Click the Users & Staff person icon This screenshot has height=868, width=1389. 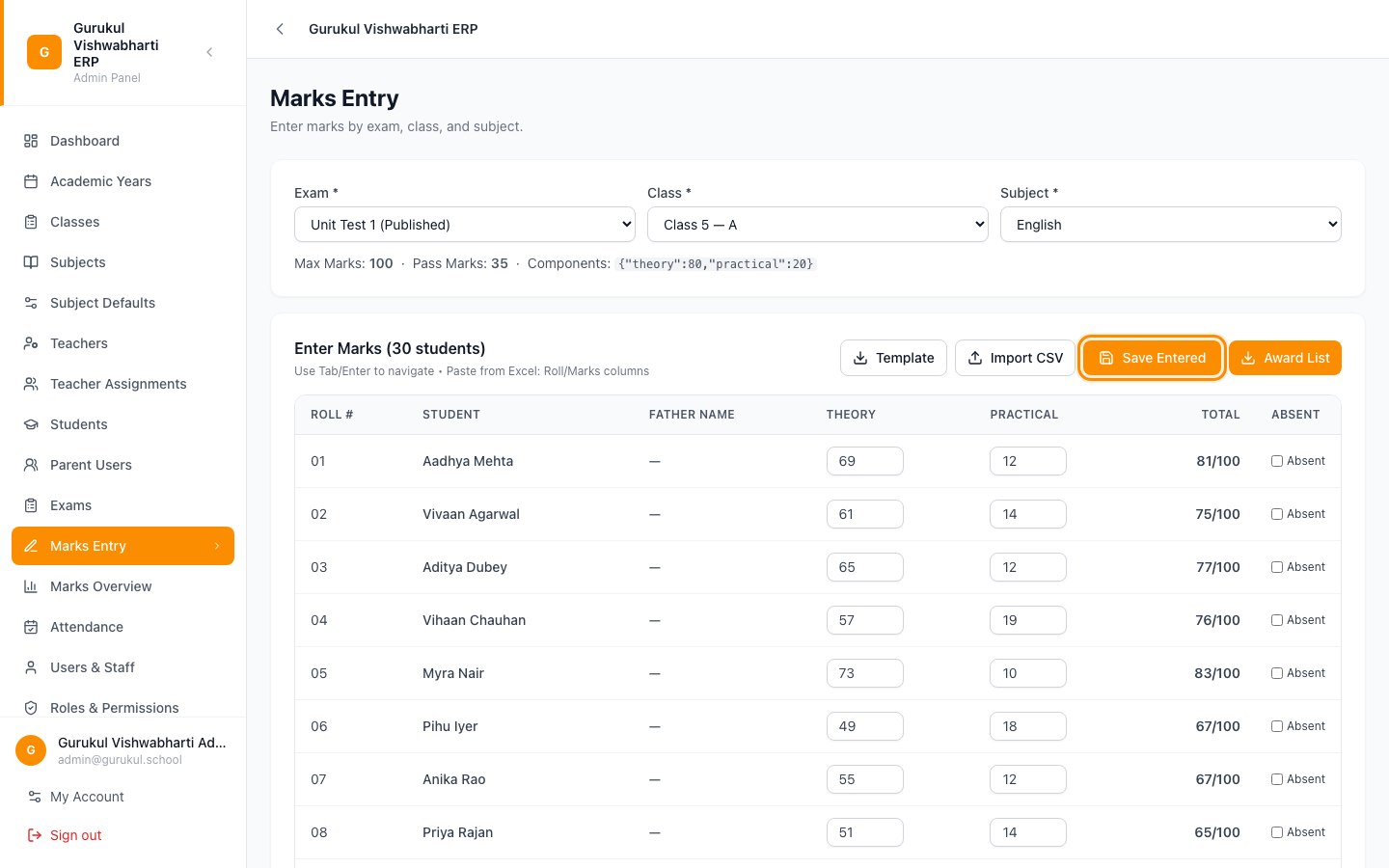(x=31, y=667)
